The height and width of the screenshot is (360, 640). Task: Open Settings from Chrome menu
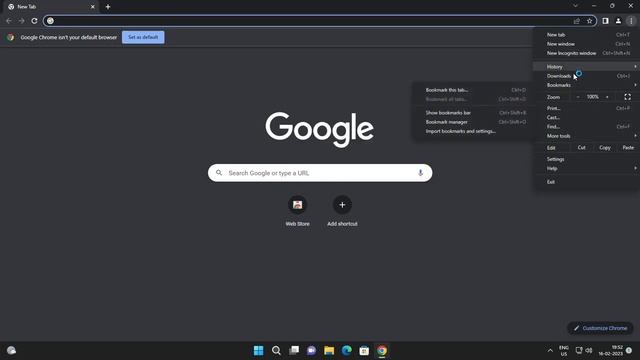[586, 159]
